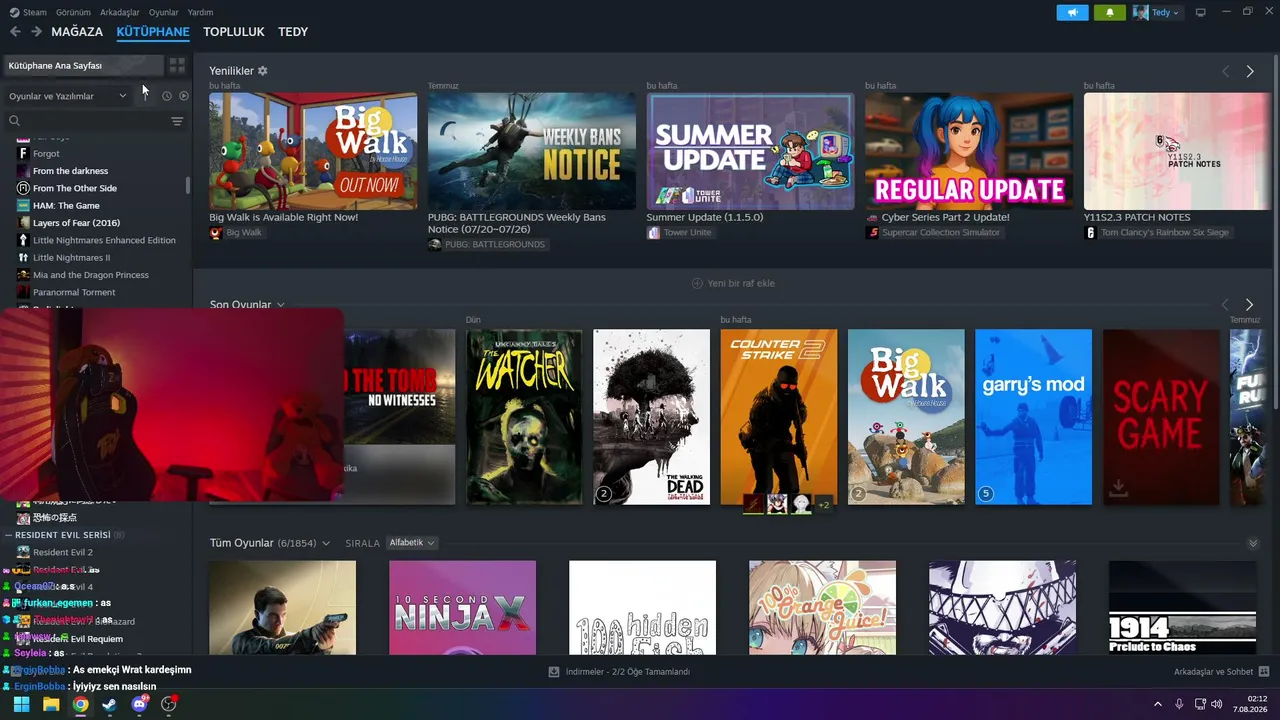Open the Görünüm menu
This screenshot has height=720, width=1280.
tap(73, 12)
